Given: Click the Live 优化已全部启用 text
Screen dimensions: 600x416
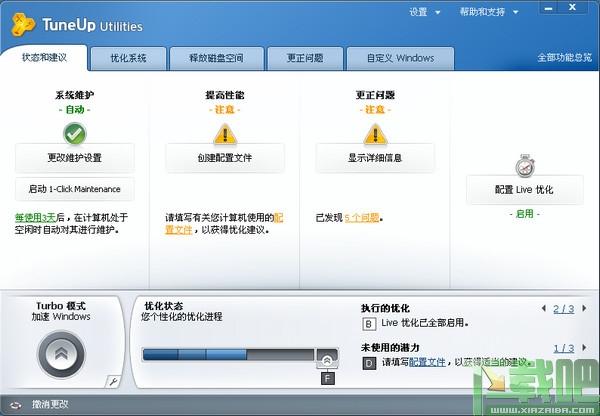Looking at the screenshot, I should coord(425,323).
